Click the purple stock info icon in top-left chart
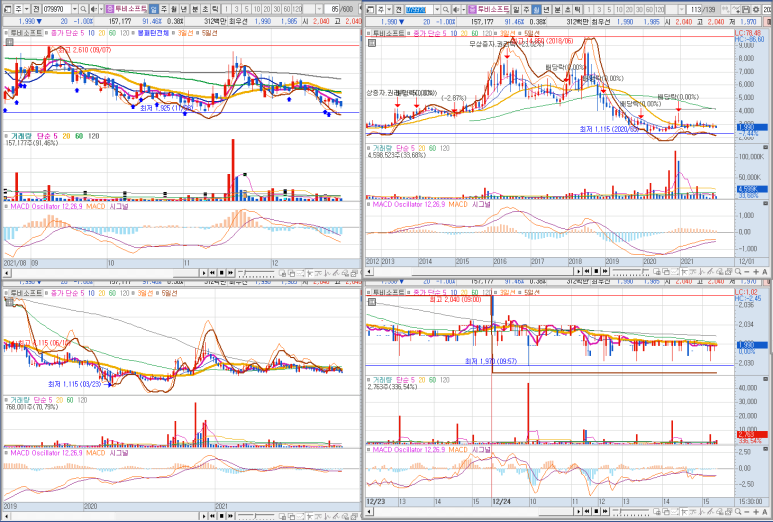 tap(109, 9)
